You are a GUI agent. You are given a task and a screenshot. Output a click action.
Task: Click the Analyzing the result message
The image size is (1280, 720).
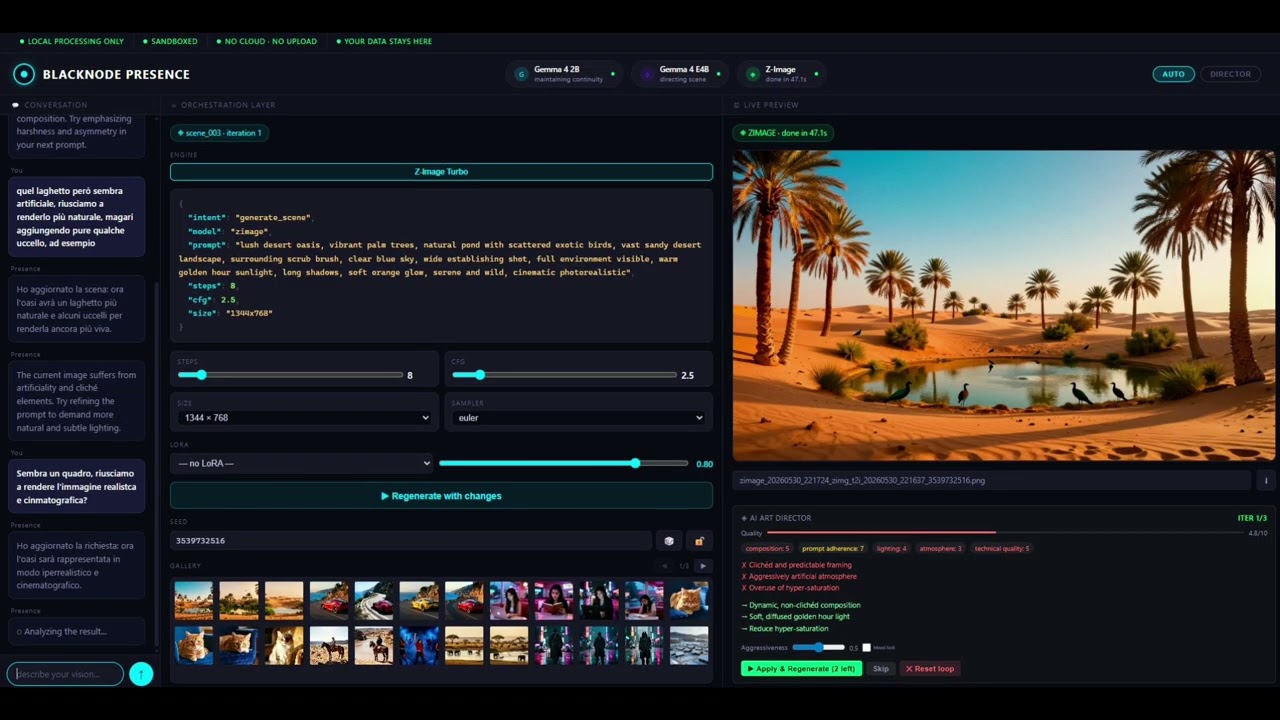[x=76, y=631]
